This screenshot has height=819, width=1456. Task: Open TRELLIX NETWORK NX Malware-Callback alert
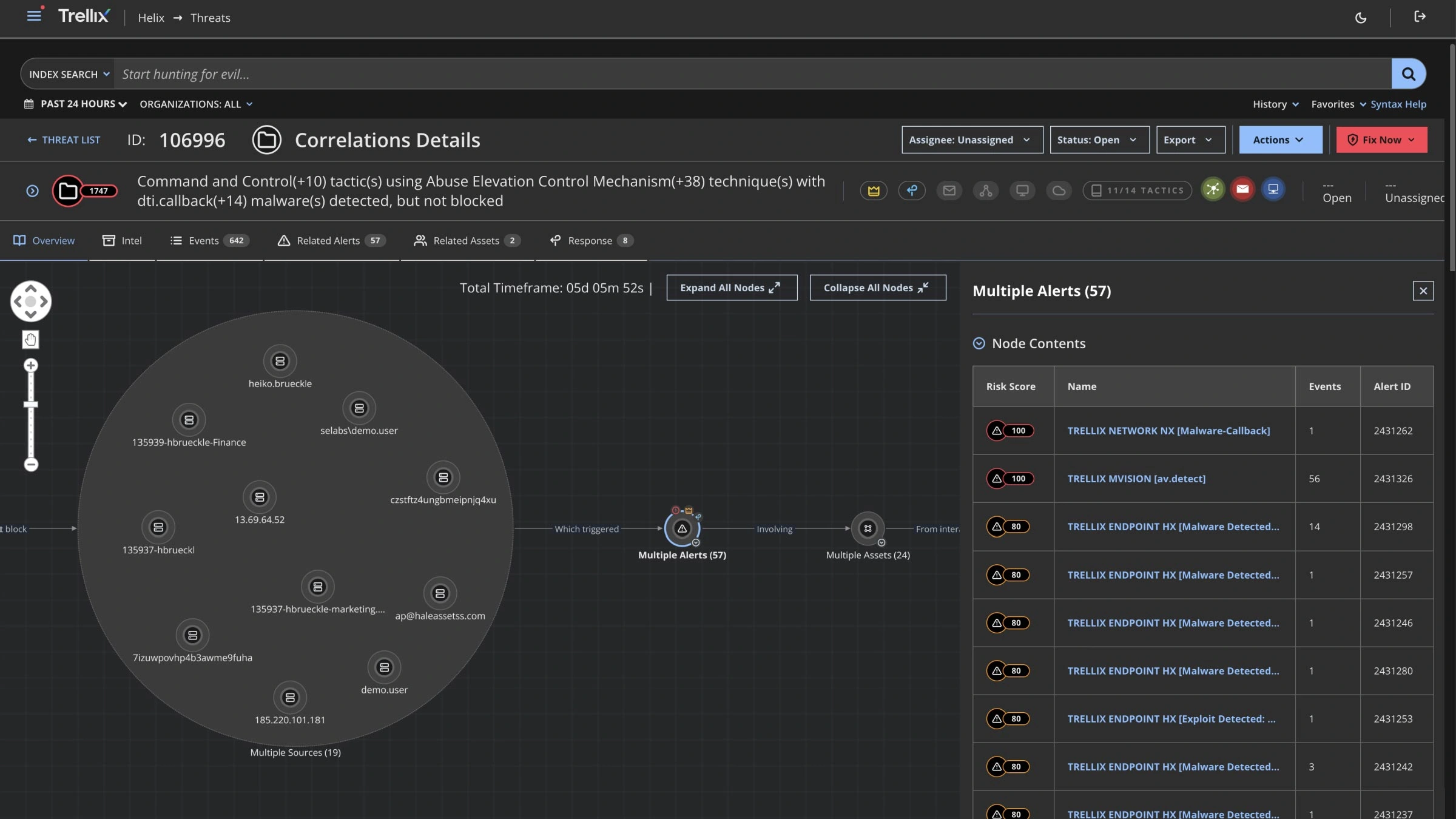pos(1168,431)
